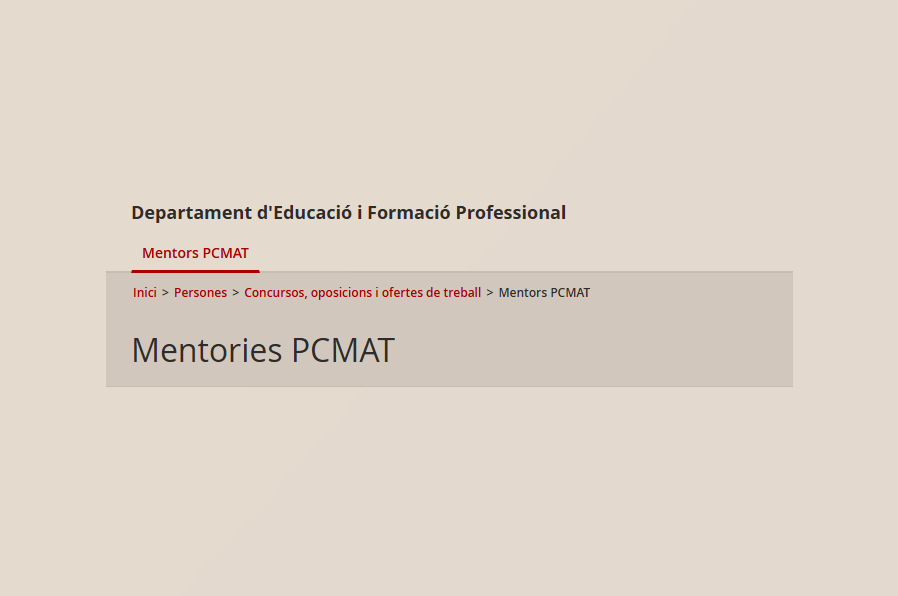Click the separator before the last breadcrumb

pyautogui.click(x=490, y=293)
